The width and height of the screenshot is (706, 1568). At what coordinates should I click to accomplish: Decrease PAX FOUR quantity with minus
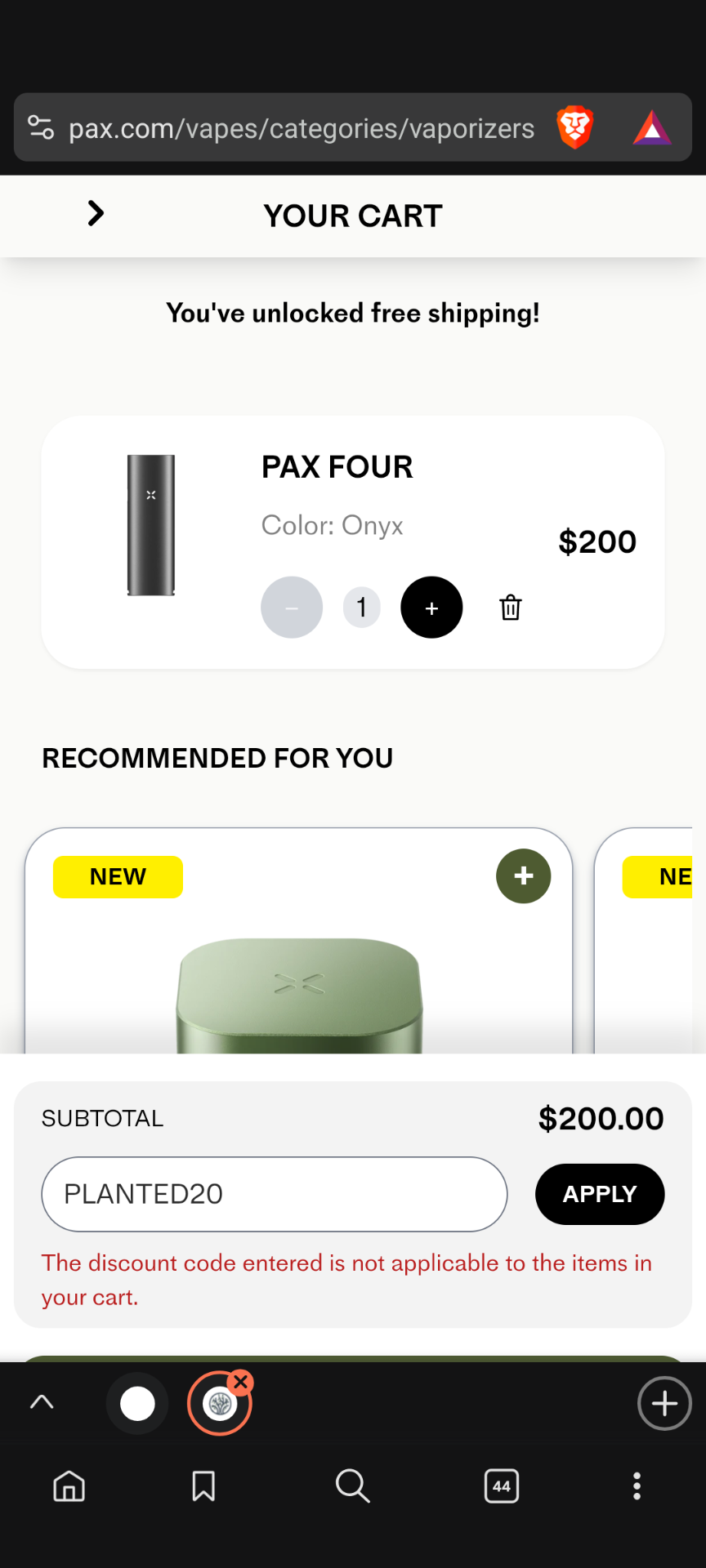click(292, 608)
